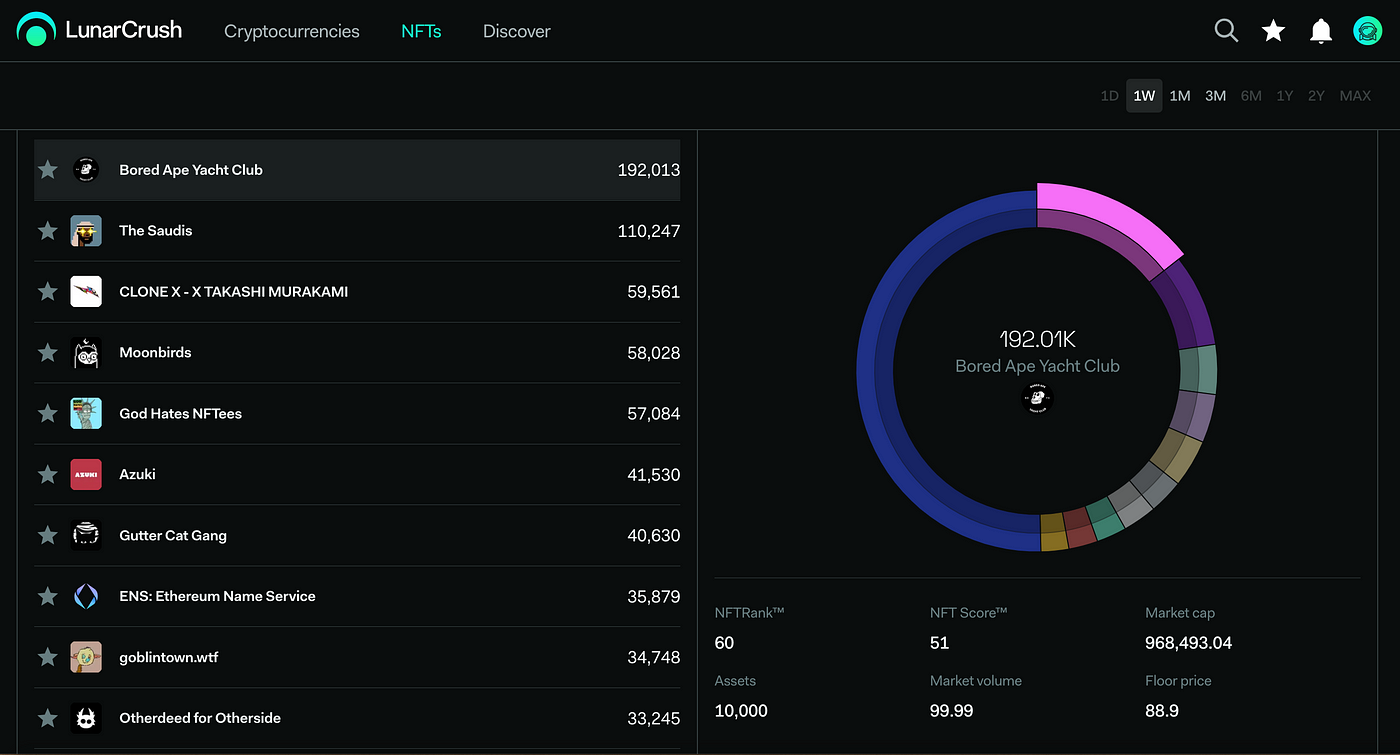Select the 1M time range
The width and height of the screenshot is (1400, 755).
[x=1180, y=96]
